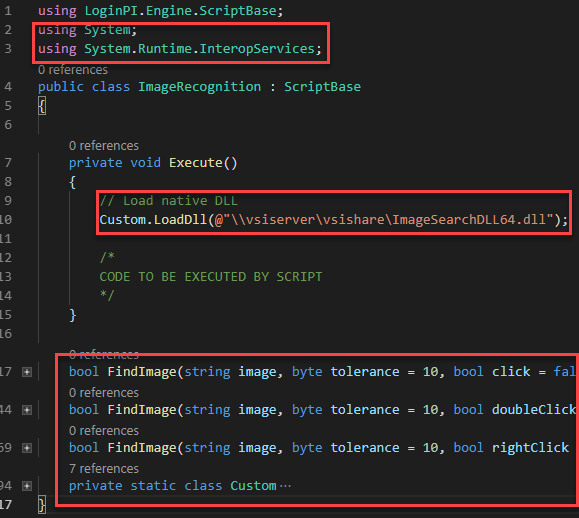Click the ellipsis after class Custom
This screenshot has height=518, width=579.
coord(285,486)
